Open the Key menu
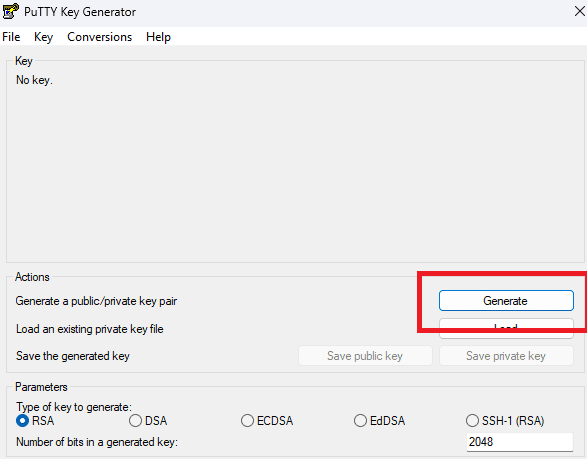587x459 pixels. 43,37
